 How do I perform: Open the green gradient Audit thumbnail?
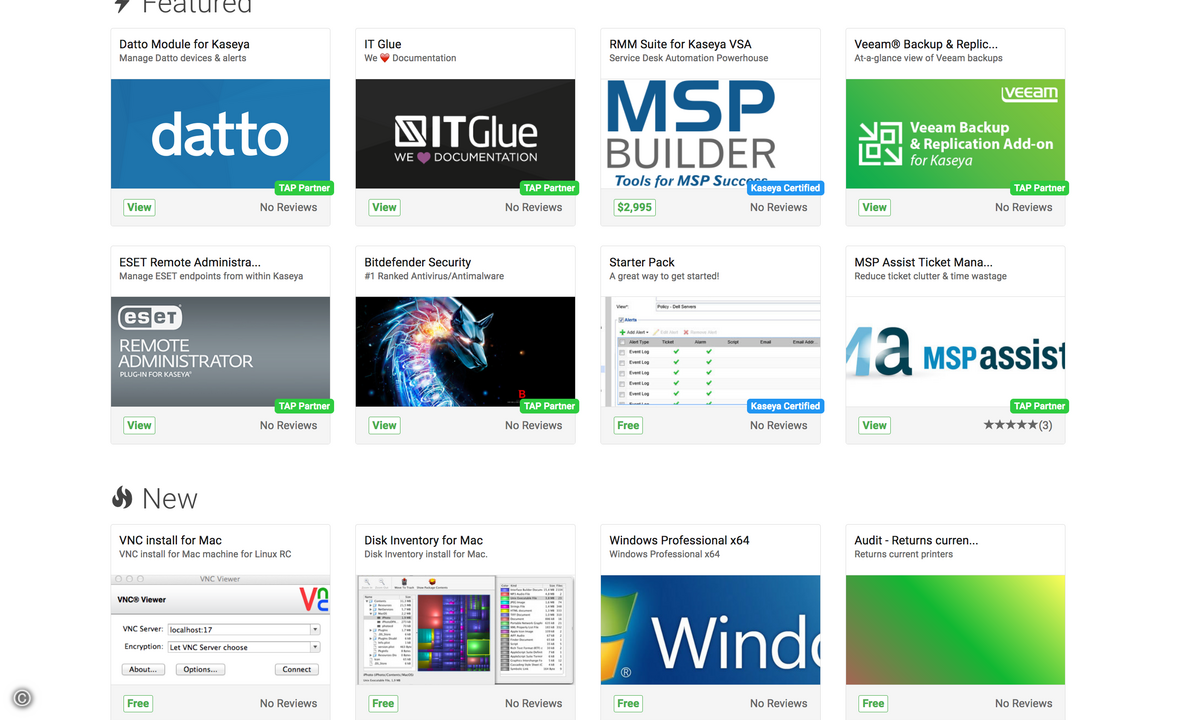[x=955, y=630]
